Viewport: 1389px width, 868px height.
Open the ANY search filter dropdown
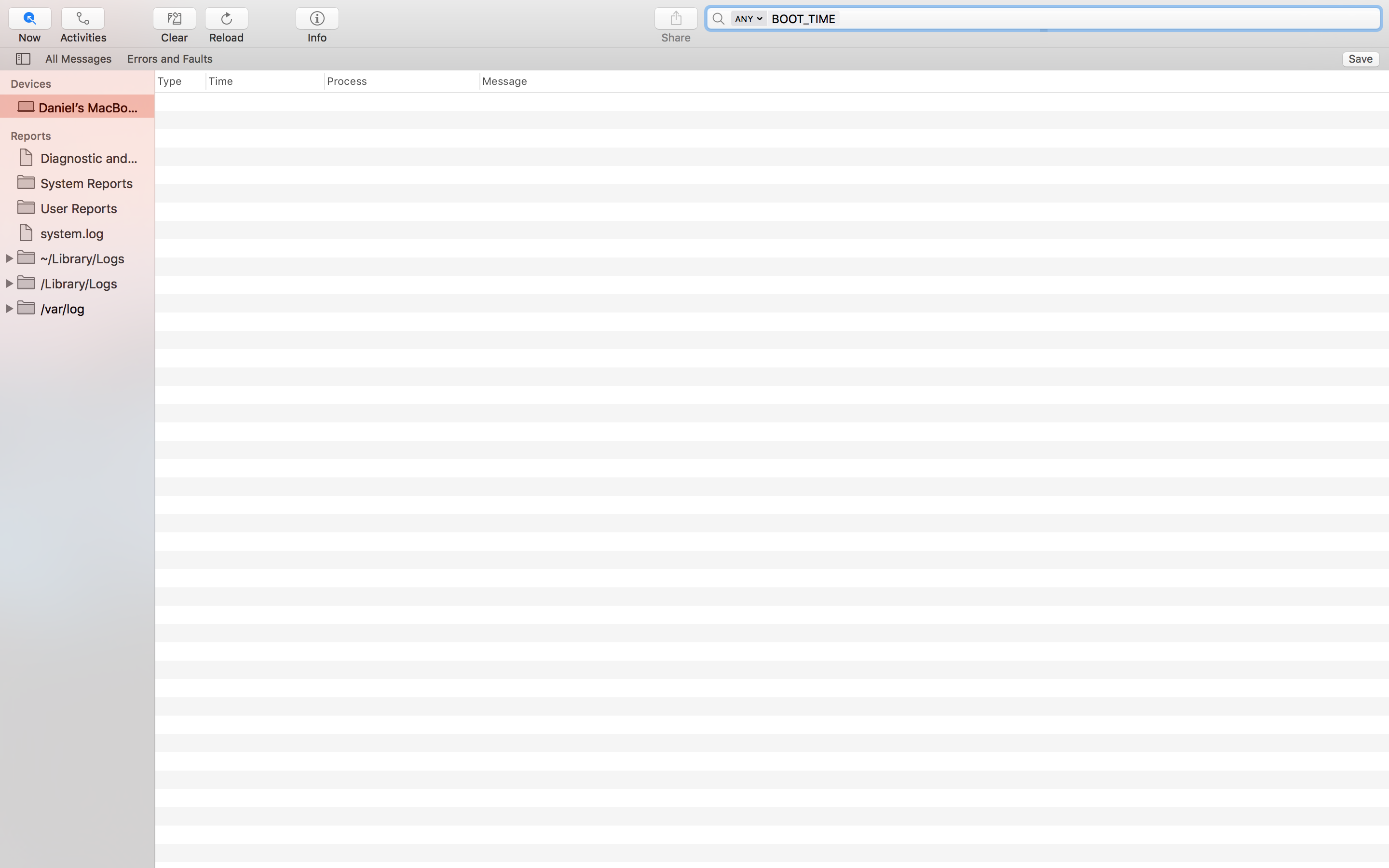(749, 18)
